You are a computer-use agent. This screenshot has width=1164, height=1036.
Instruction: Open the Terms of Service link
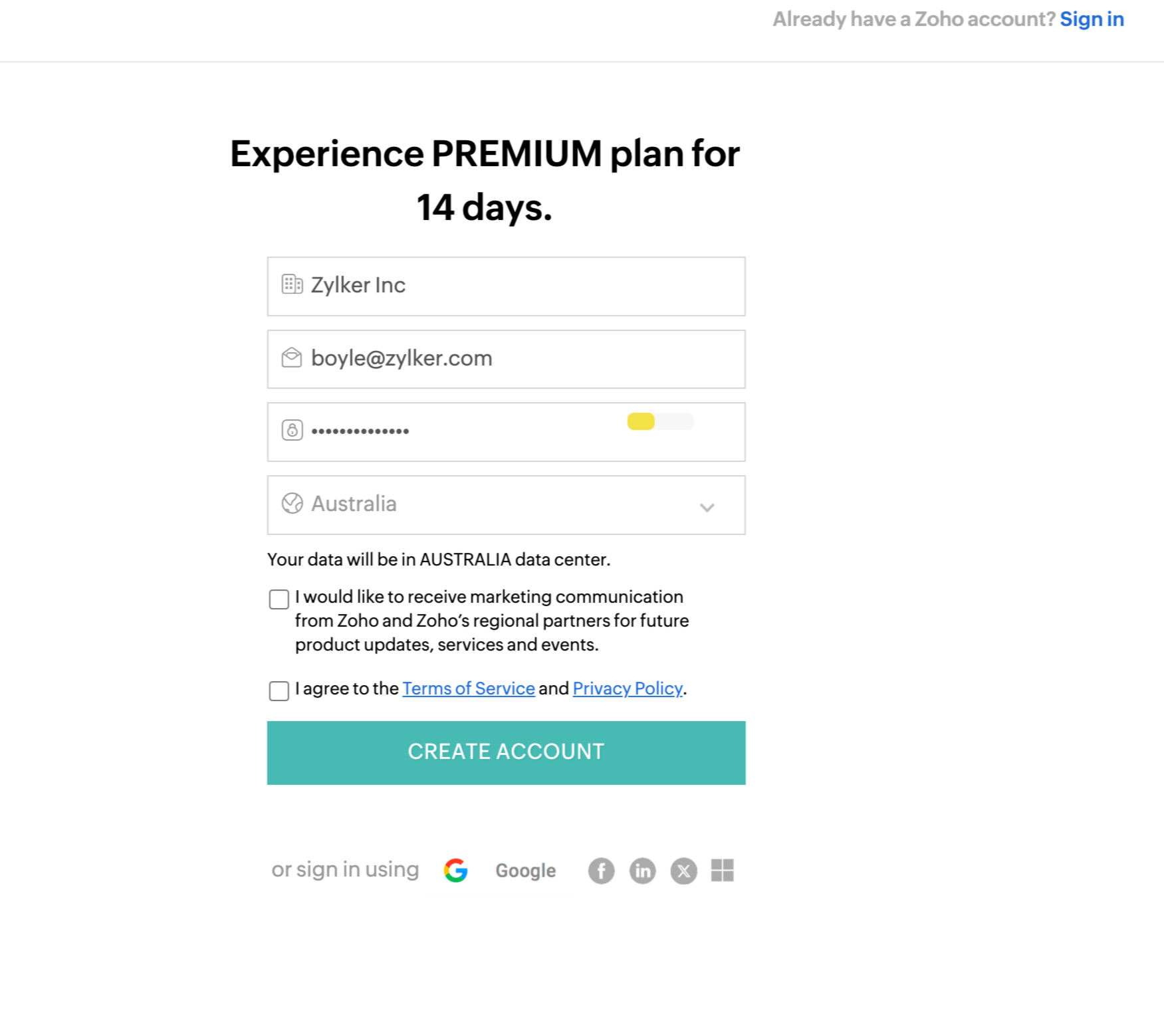click(468, 688)
